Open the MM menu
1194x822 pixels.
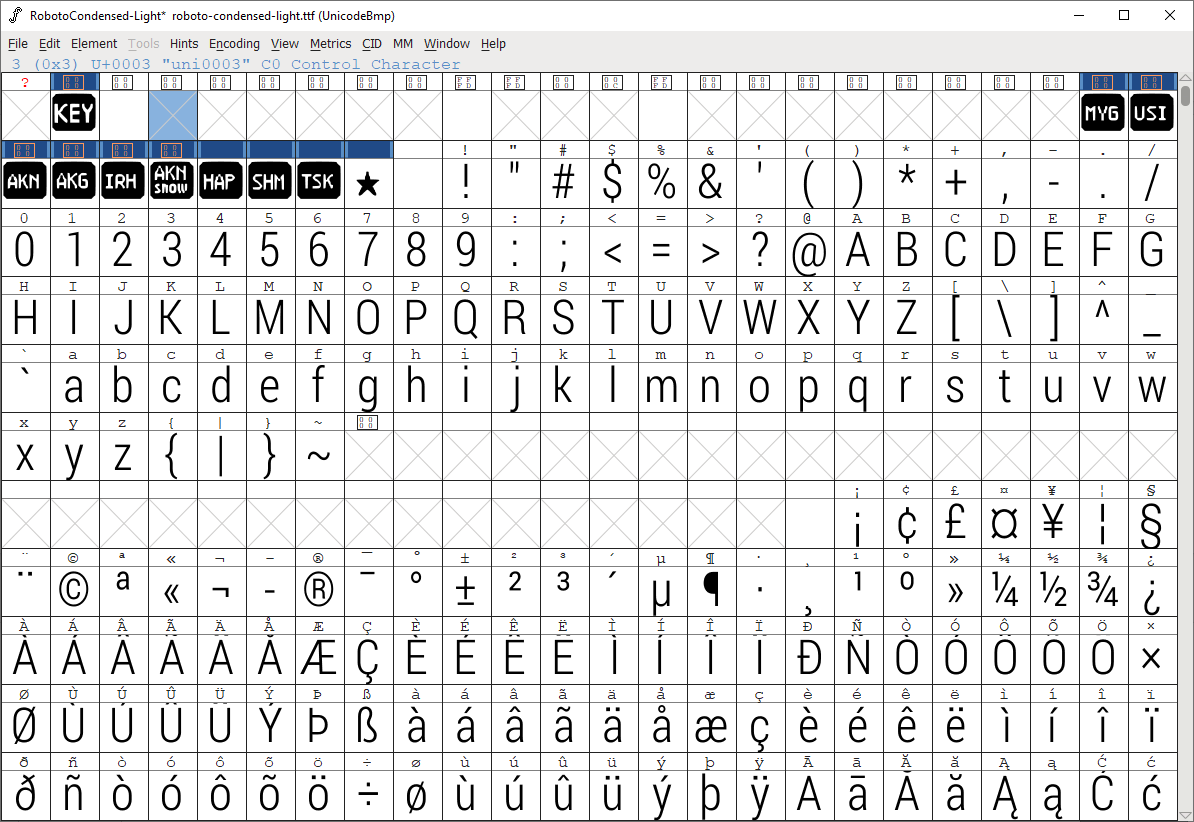point(403,43)
